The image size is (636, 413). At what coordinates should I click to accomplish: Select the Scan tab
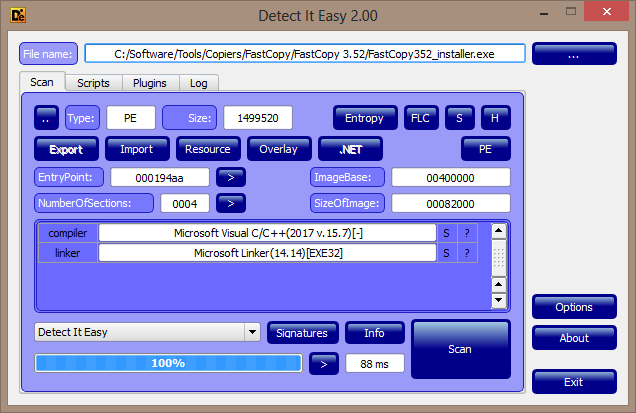point(42,82)
